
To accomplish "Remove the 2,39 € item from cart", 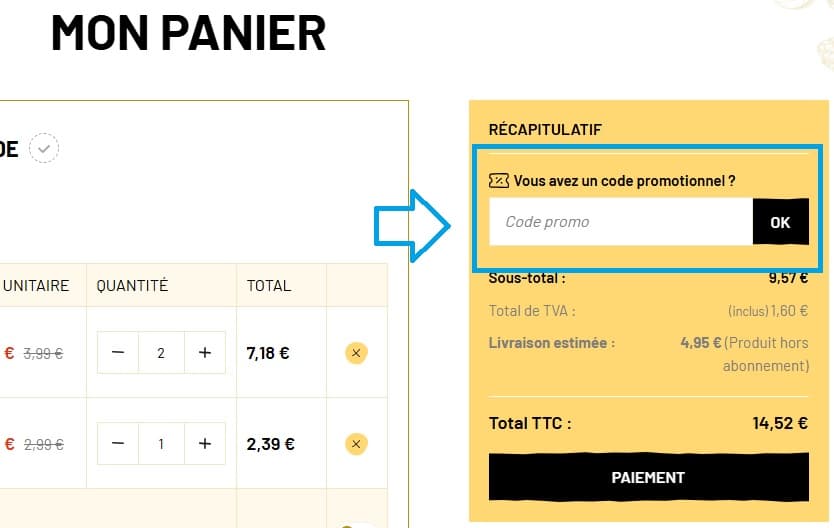I will [x=357, y=443].
